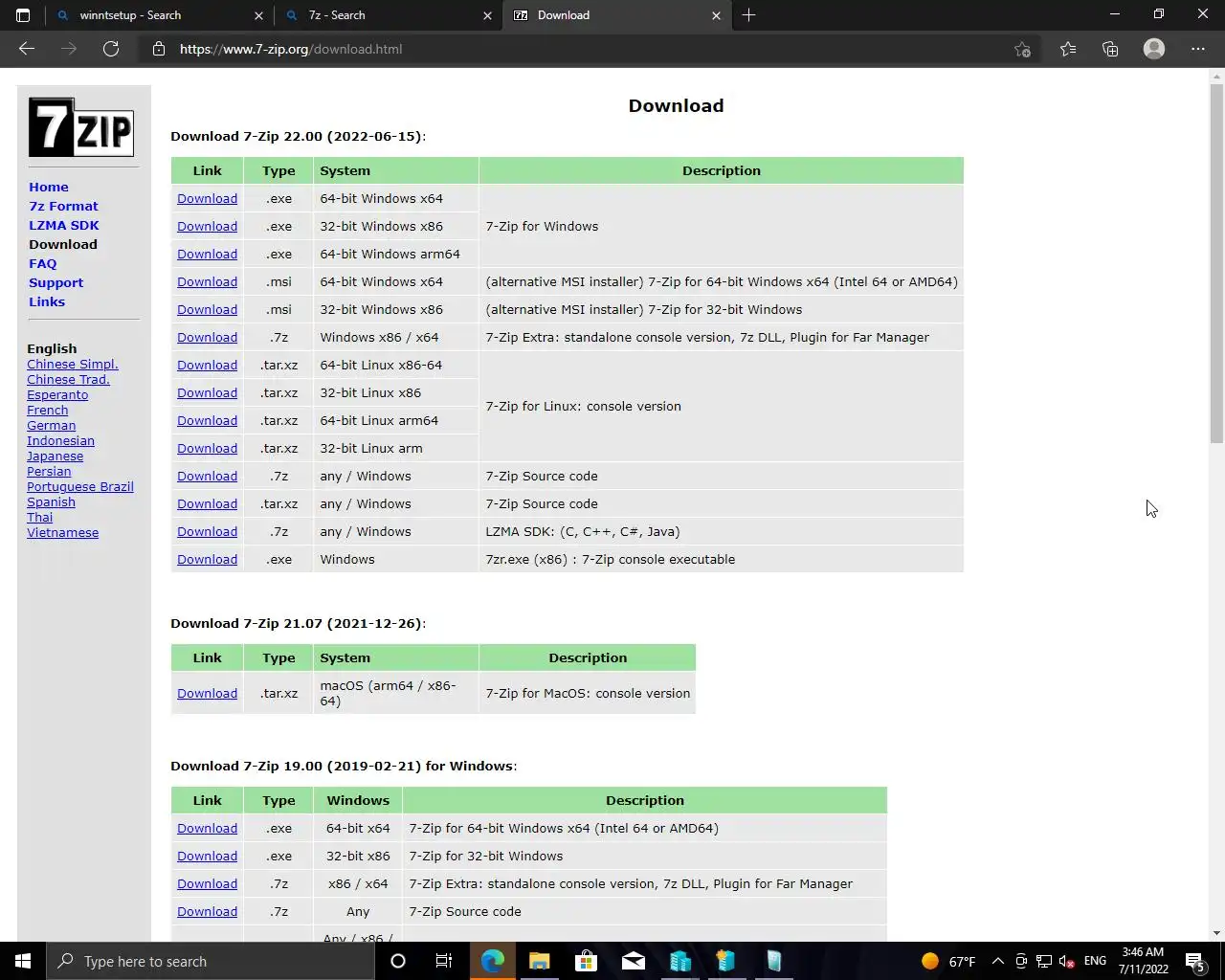Open notification center icon
Screen dimensions: 1225x980
tap(1195, 961)
